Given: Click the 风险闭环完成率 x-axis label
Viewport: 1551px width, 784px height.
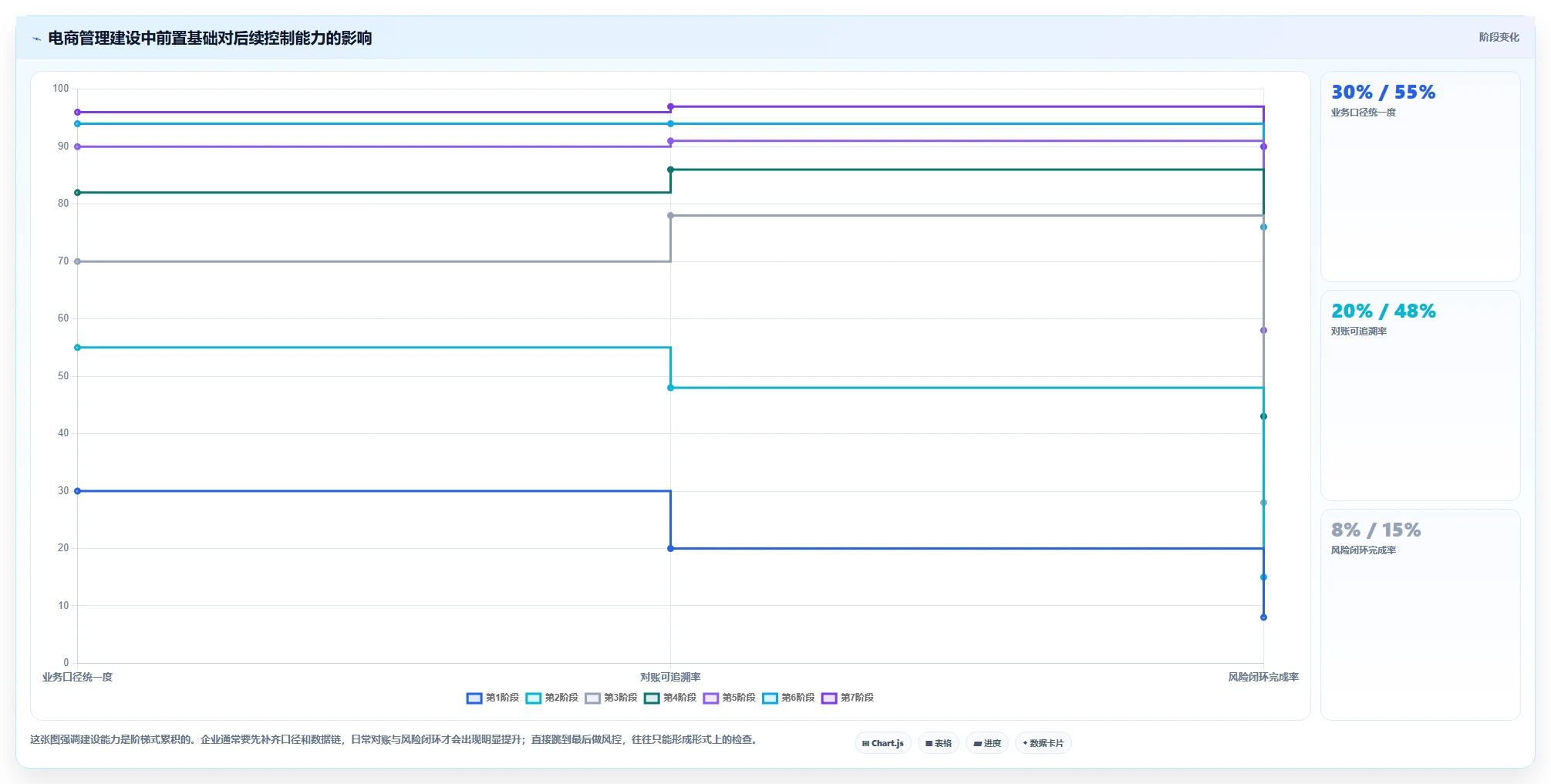Looking at the screenshot, I should click(x=1263, y=677).
